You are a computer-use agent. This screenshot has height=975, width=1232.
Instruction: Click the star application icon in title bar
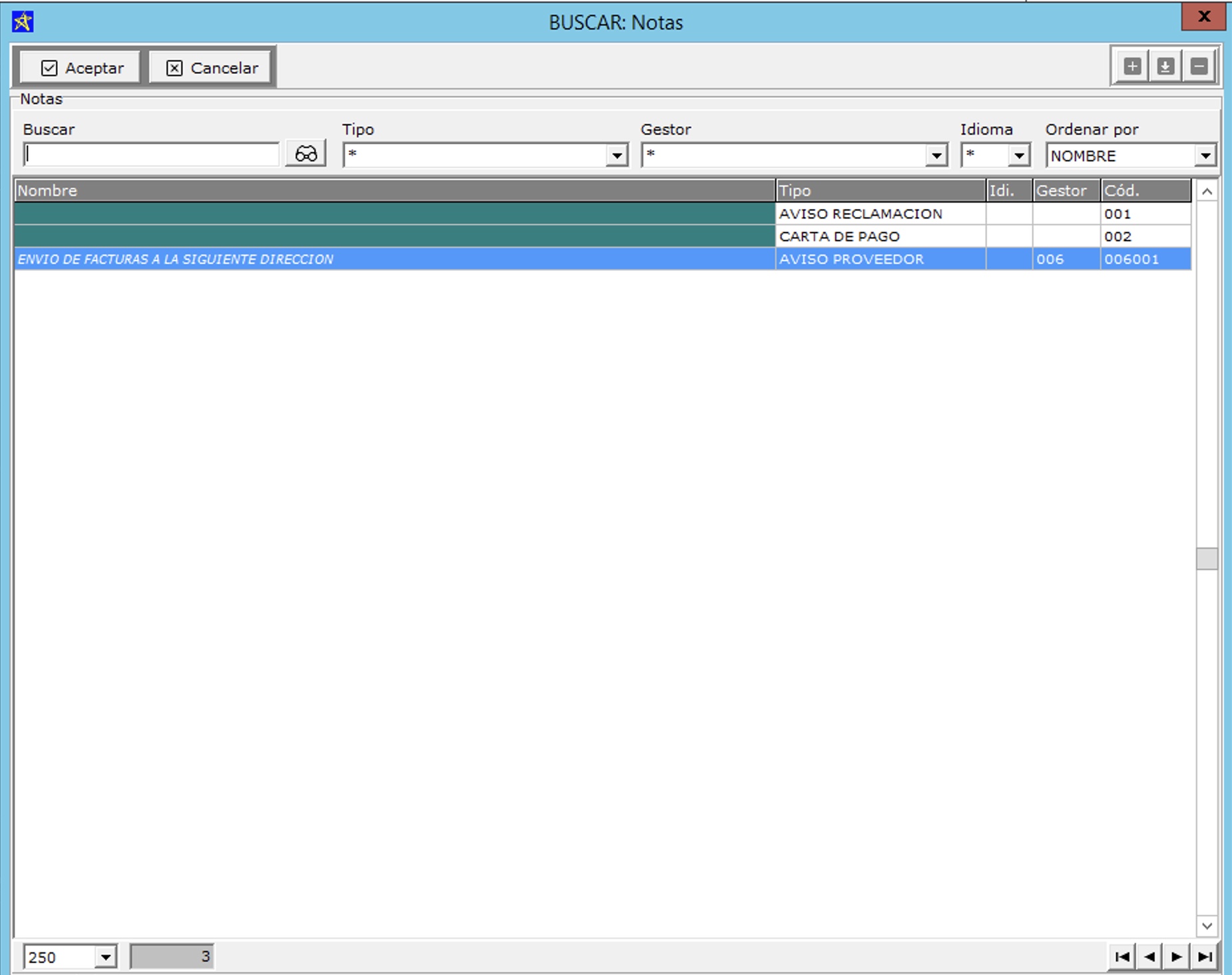[23, 22]
